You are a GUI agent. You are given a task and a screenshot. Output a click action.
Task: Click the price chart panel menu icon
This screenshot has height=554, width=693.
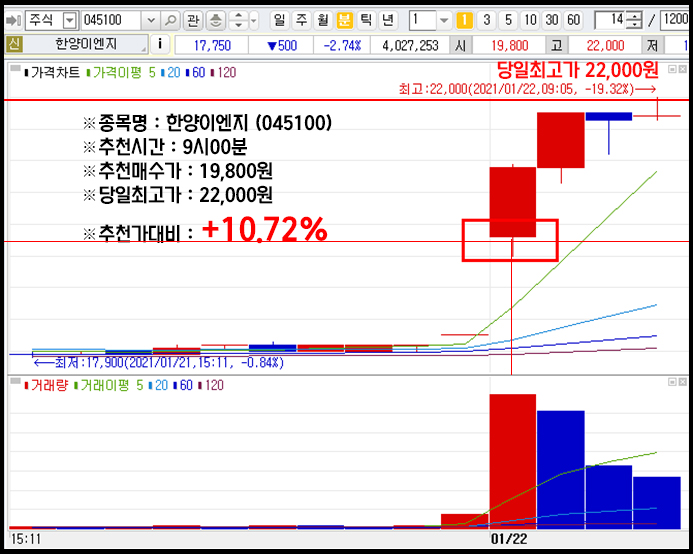coord(15,68)
